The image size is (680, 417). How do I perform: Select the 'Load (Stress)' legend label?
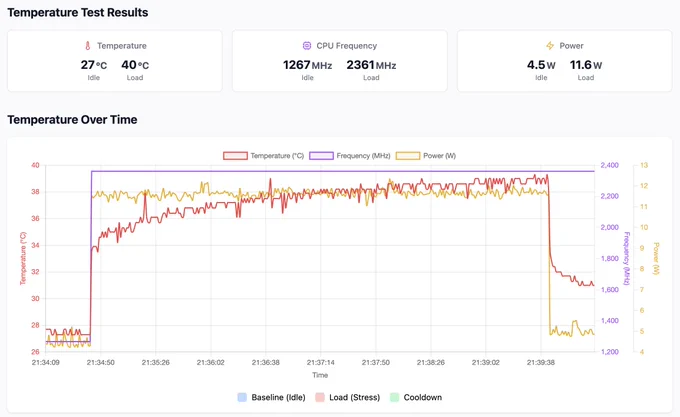point(354,397)
